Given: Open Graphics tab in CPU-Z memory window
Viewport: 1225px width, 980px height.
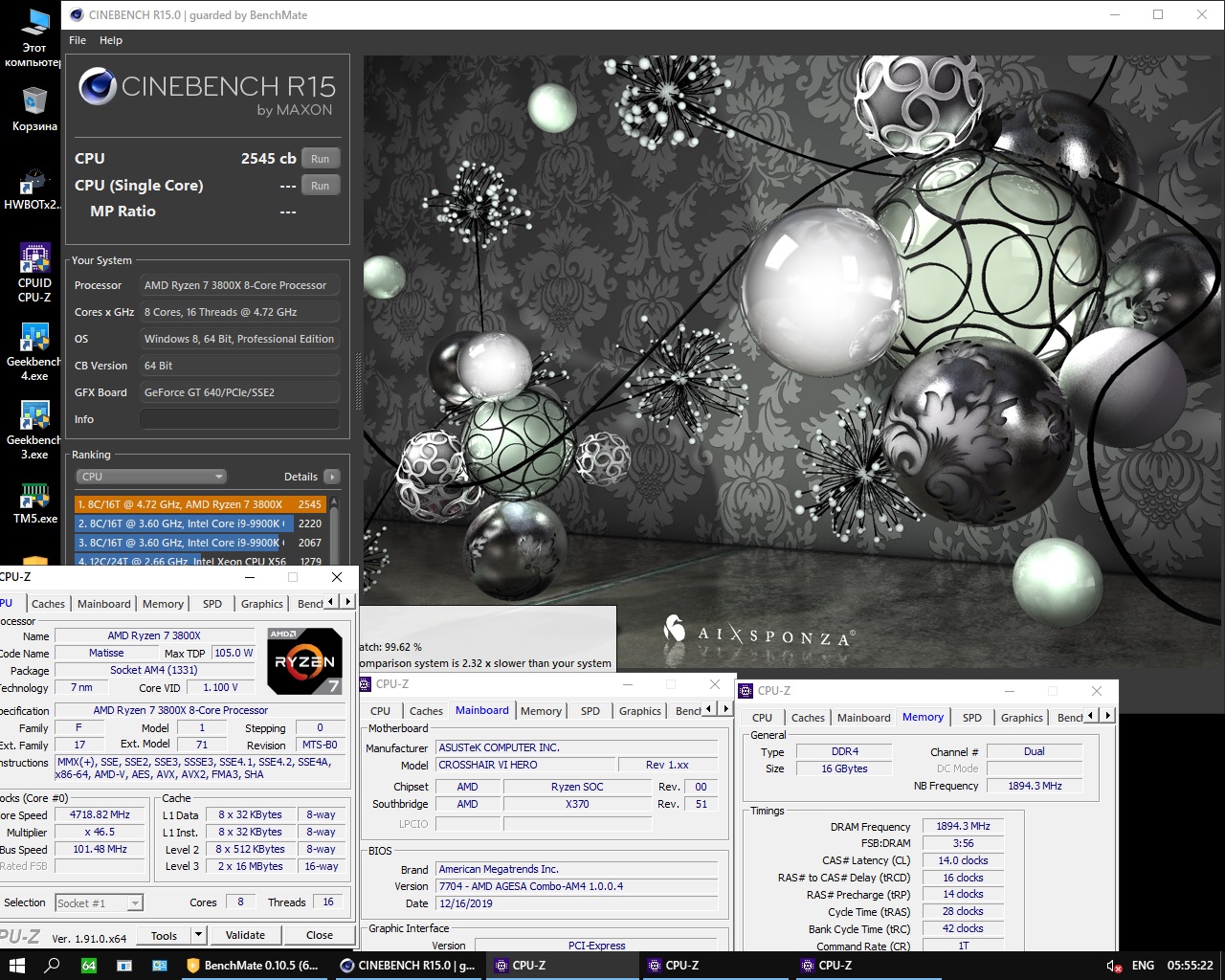Looking at the screenshot, I should [x=1022, y=718].
